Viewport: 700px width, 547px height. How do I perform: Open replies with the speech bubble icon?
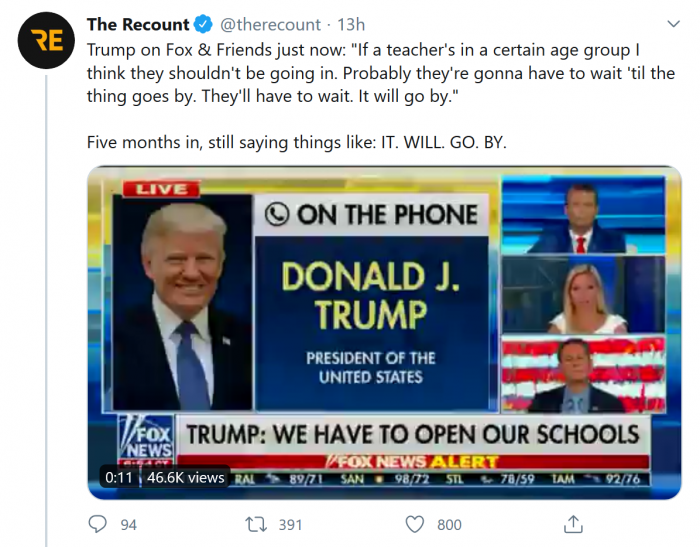point(98,524)
